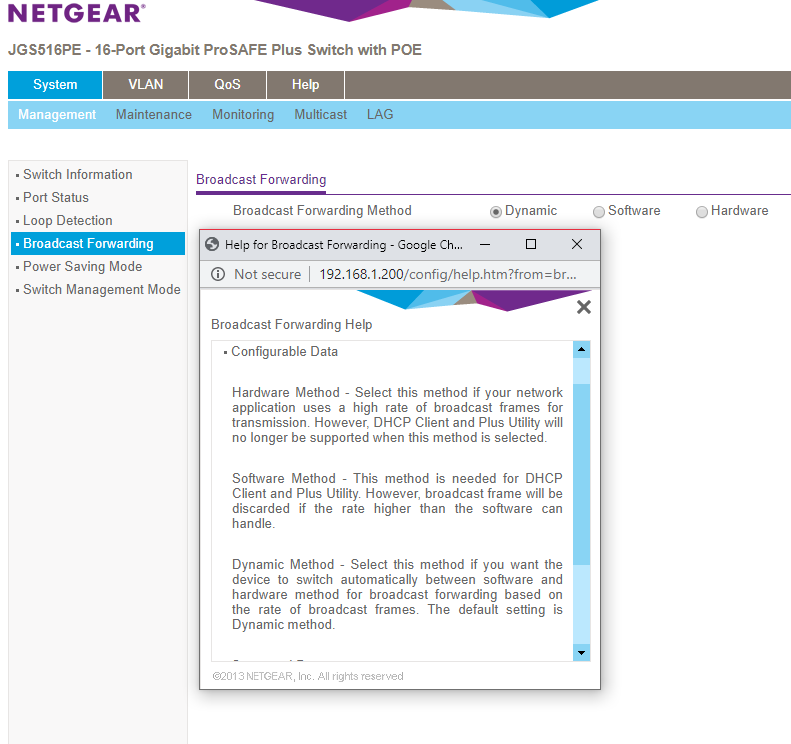Click the JGS516PE product title
Image resolution: width=791 pixels, height=744 pixels.
(x=215, y=50)
